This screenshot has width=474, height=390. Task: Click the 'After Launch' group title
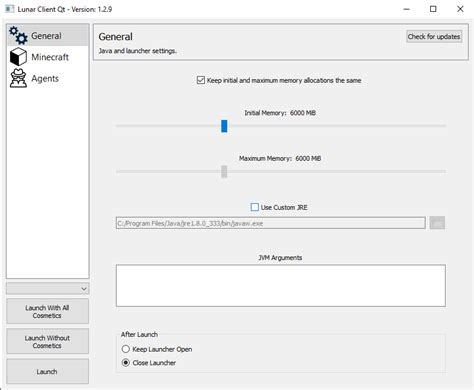(x=139, y=334)
